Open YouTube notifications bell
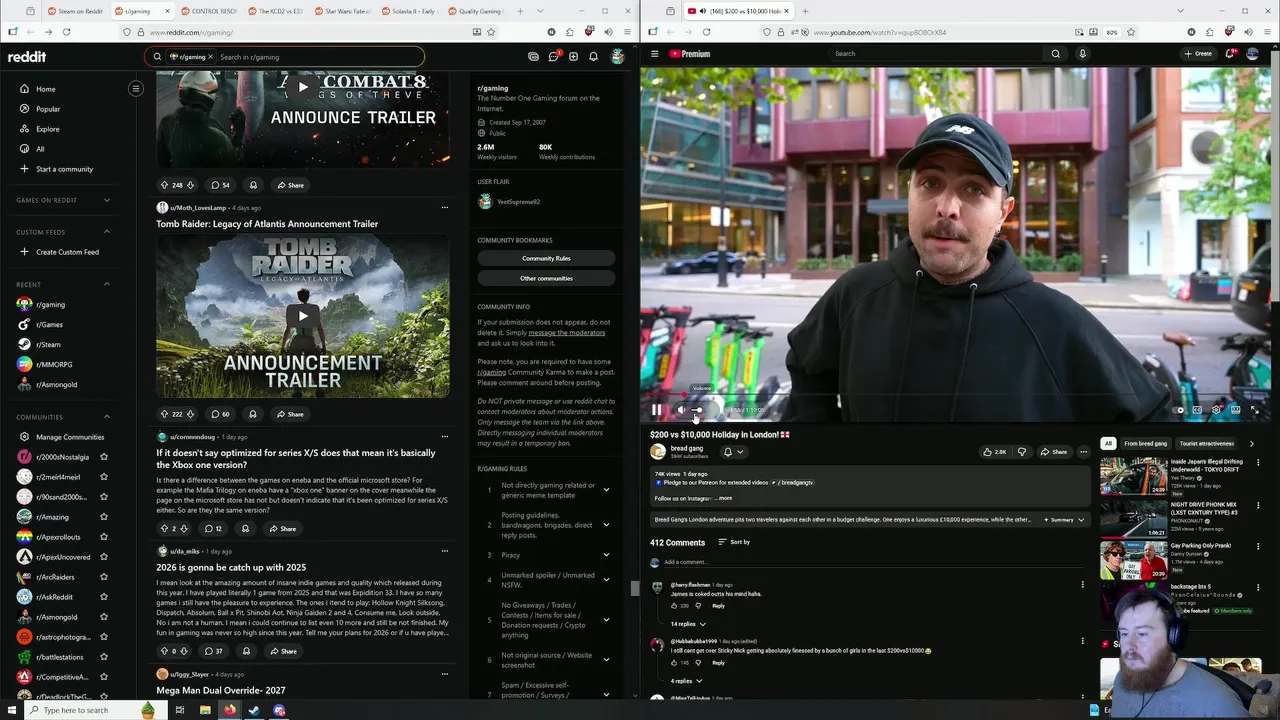The height and width of the screenshot is (720, 1280). pyautogui.click(x=1230, y=54)
